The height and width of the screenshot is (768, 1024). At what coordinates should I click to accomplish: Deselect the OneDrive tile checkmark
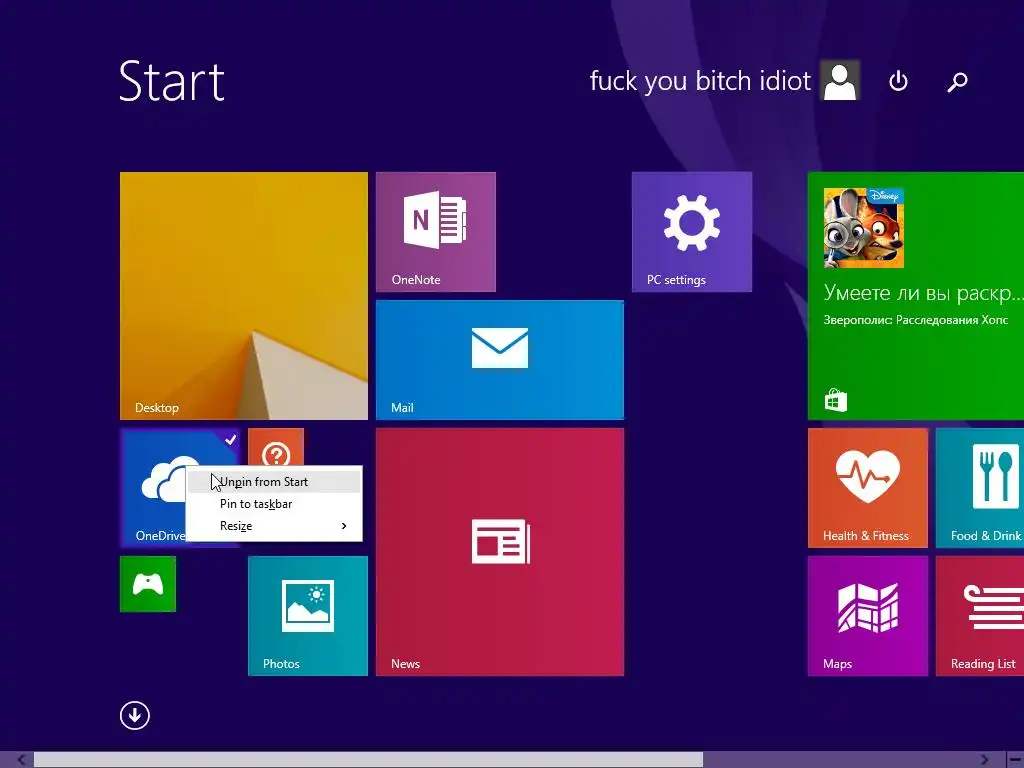coord(230,440)
